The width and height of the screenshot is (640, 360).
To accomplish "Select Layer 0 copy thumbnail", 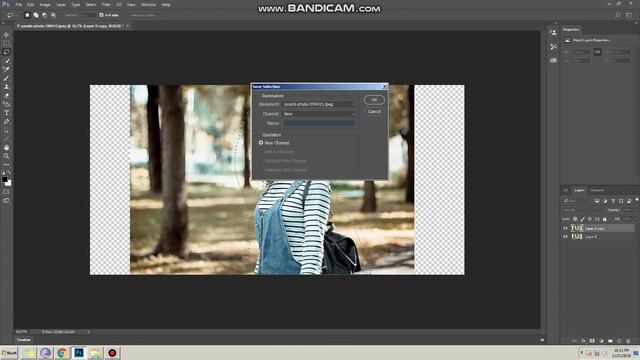I will [x=577, y=228].
